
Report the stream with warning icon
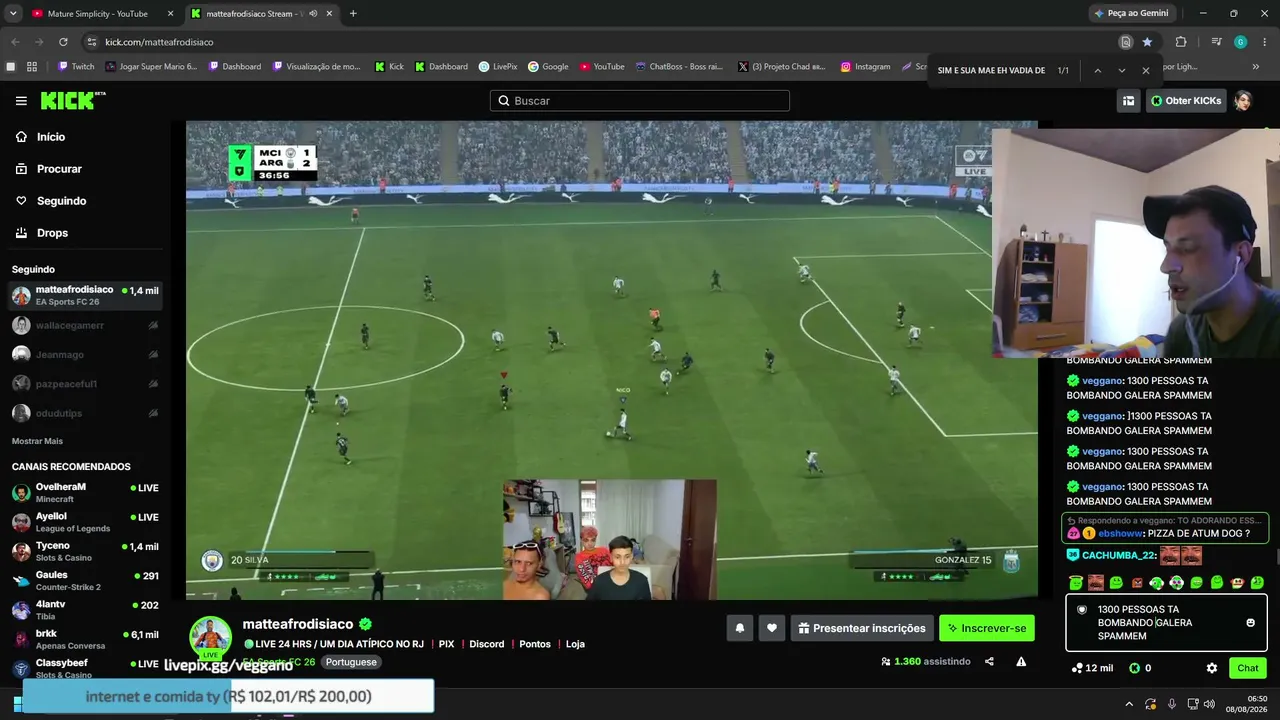[1021, 661]
